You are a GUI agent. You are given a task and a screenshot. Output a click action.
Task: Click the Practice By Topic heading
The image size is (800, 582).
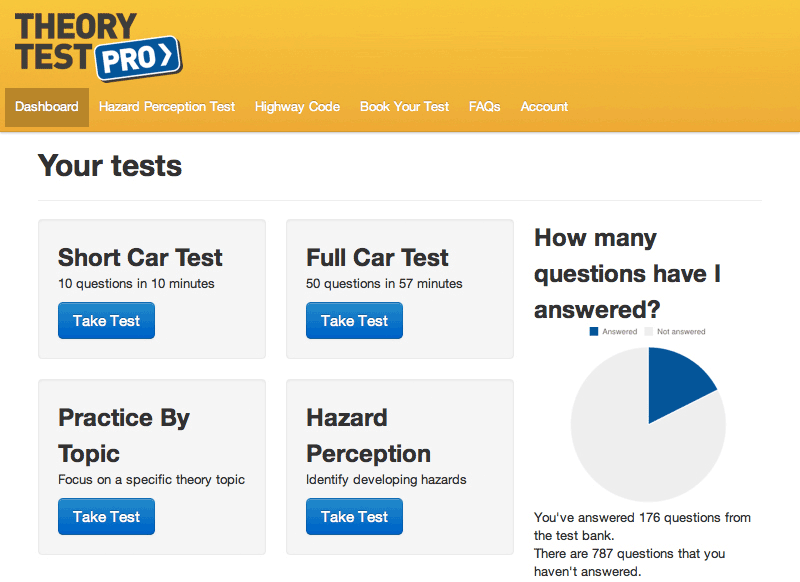pos(124,436)
